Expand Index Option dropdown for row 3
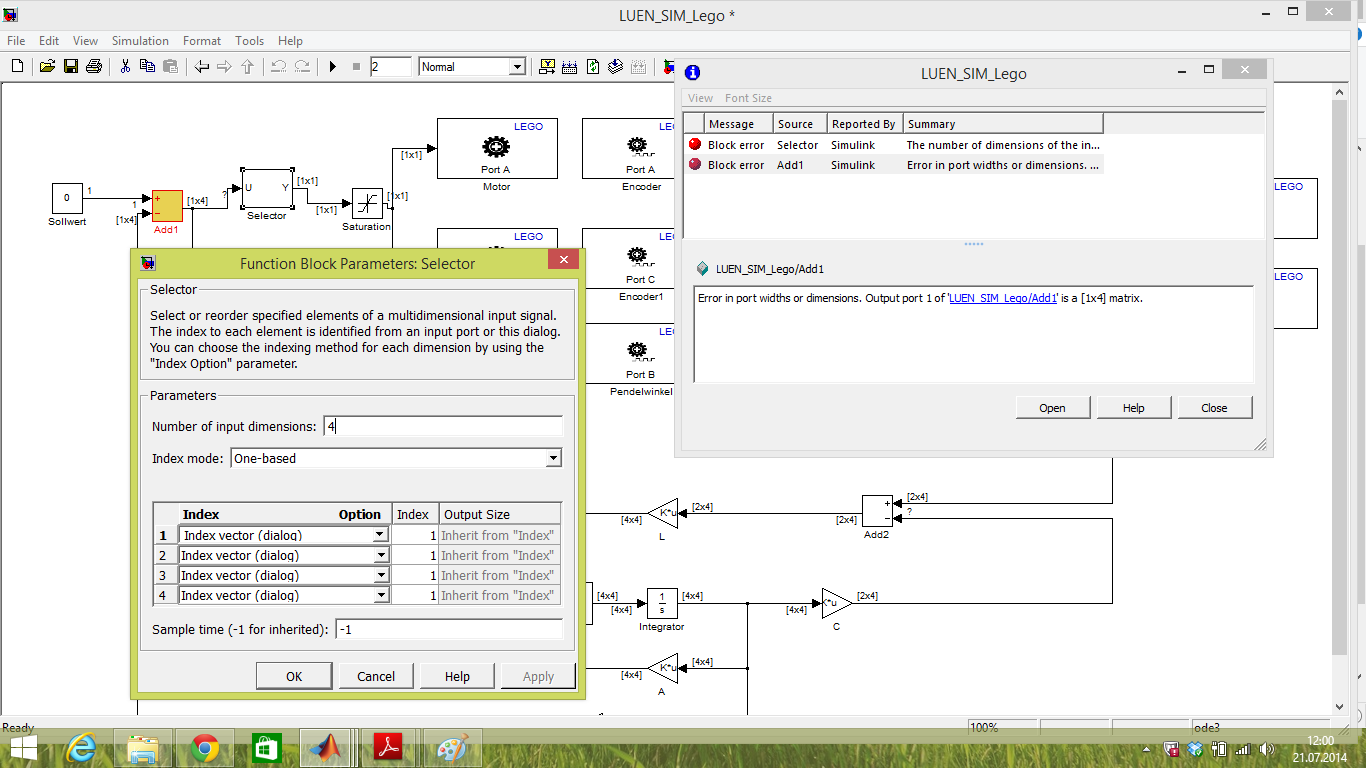This screenshot has height=768, width=1366. (x=380, y=575)
